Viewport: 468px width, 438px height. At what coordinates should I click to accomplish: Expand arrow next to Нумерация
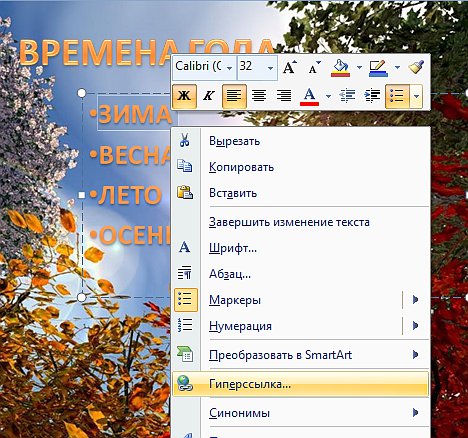tap(415, 325)
